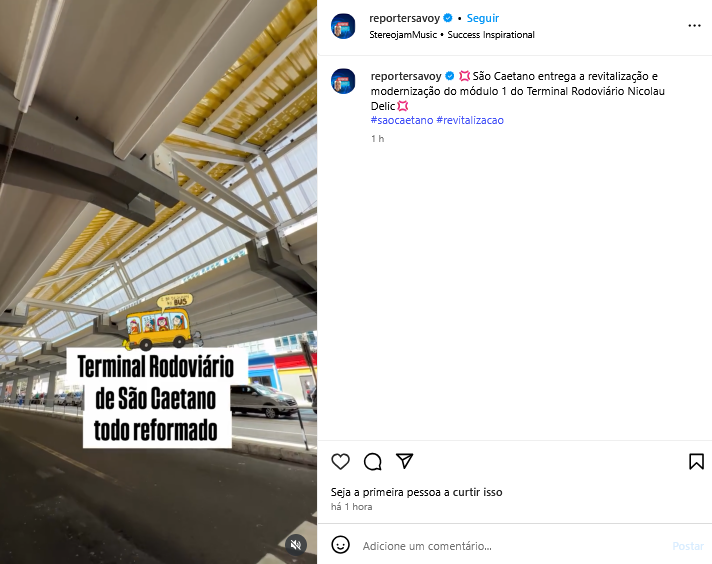Open #revitalizacao hashtag link
The width and height of the screenshot is (712, 564).
(470, 120)
